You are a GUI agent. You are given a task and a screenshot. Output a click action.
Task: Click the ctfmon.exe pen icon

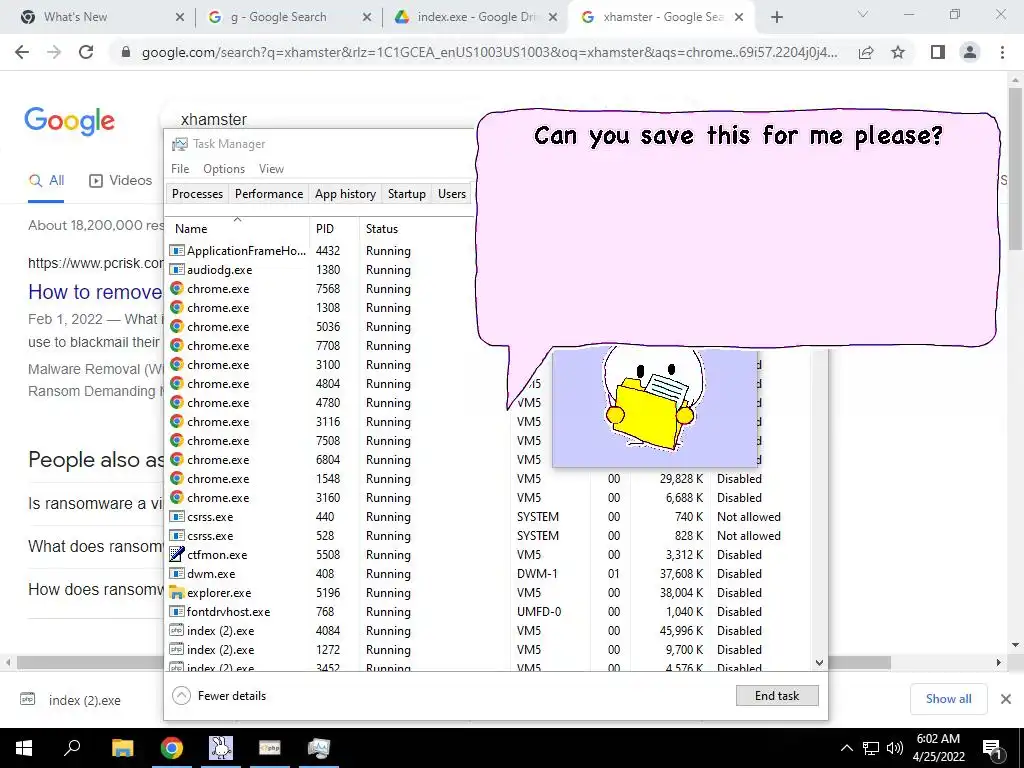pyautogui.click(x=176, y=554)
